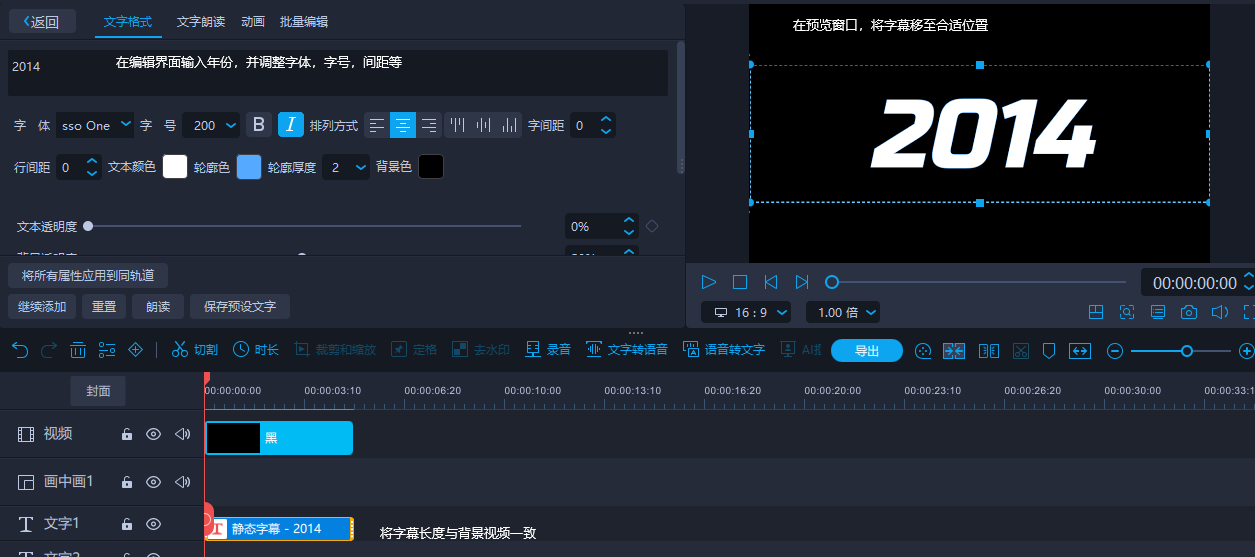Switch to the 文字朗读 tab
The height and width of the screenshot is (557, 1255).
click(201, 21)
